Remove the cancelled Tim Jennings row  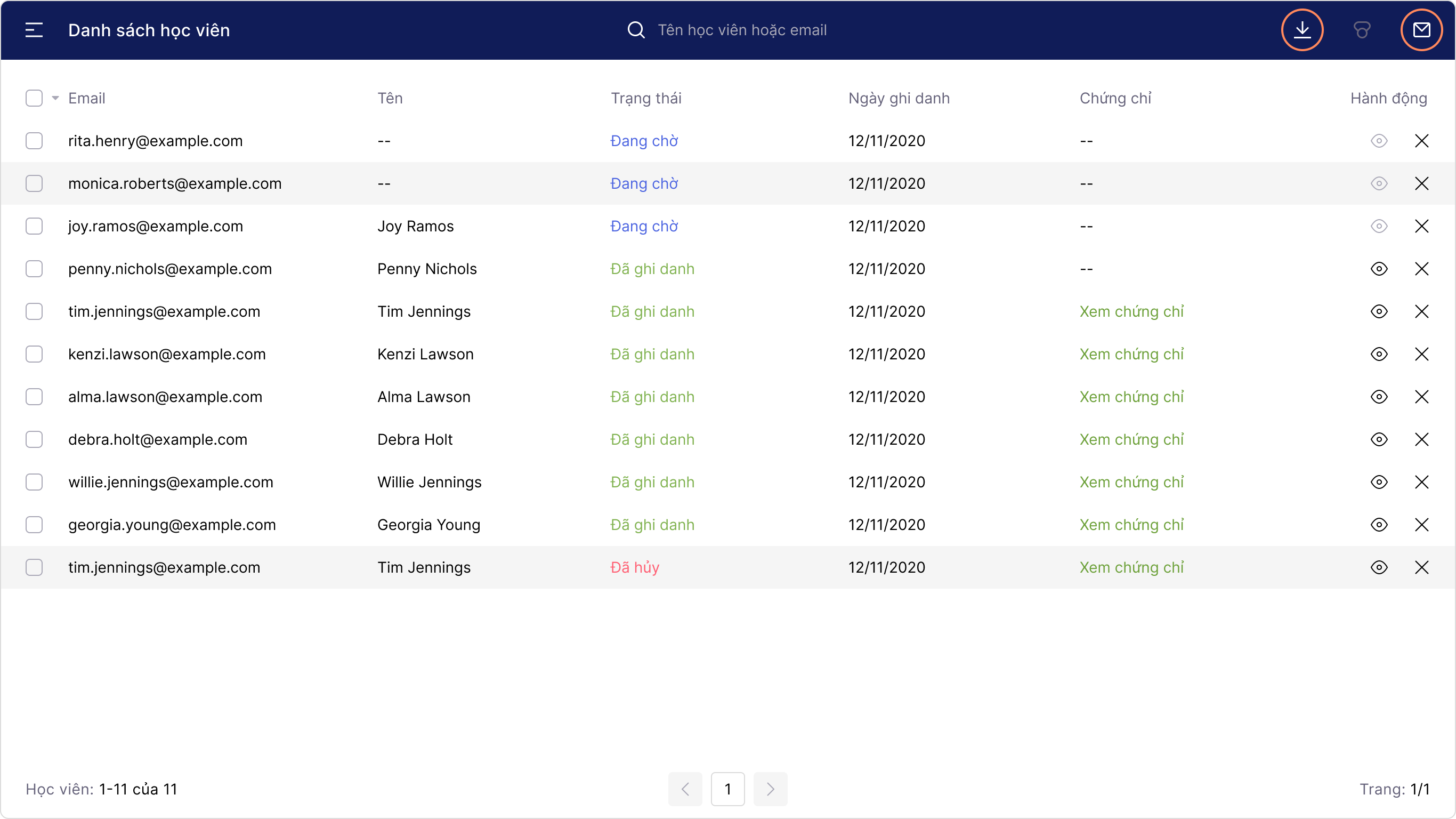click(x=1421, y=567)
